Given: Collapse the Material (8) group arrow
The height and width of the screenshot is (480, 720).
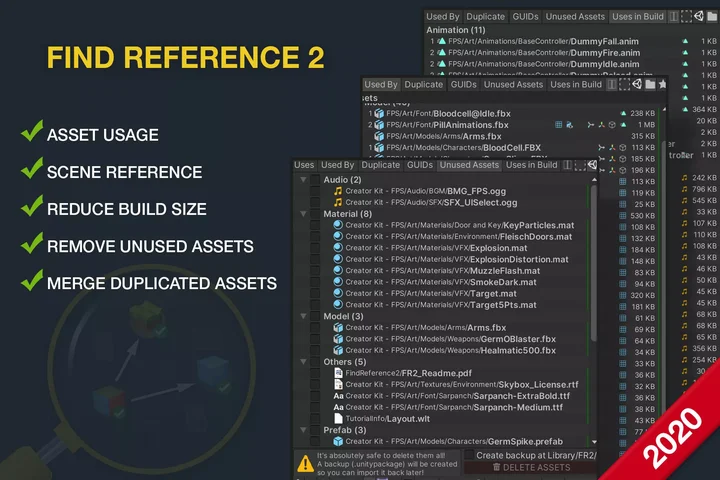Looking at the screenshot, I should (x=303, y=214).
